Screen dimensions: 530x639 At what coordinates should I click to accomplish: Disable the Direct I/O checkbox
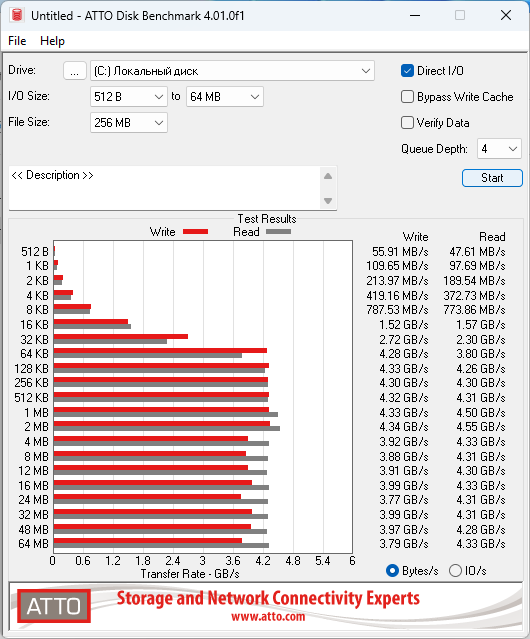point(407,71)
